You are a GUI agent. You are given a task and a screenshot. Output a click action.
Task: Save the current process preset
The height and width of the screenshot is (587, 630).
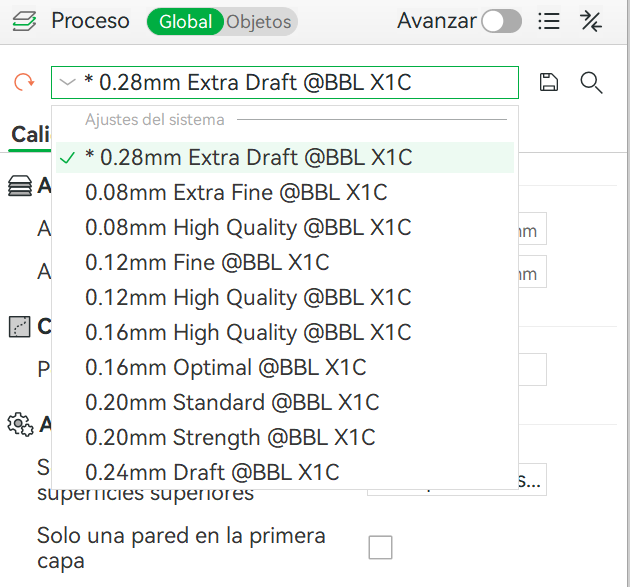[548, 83]
